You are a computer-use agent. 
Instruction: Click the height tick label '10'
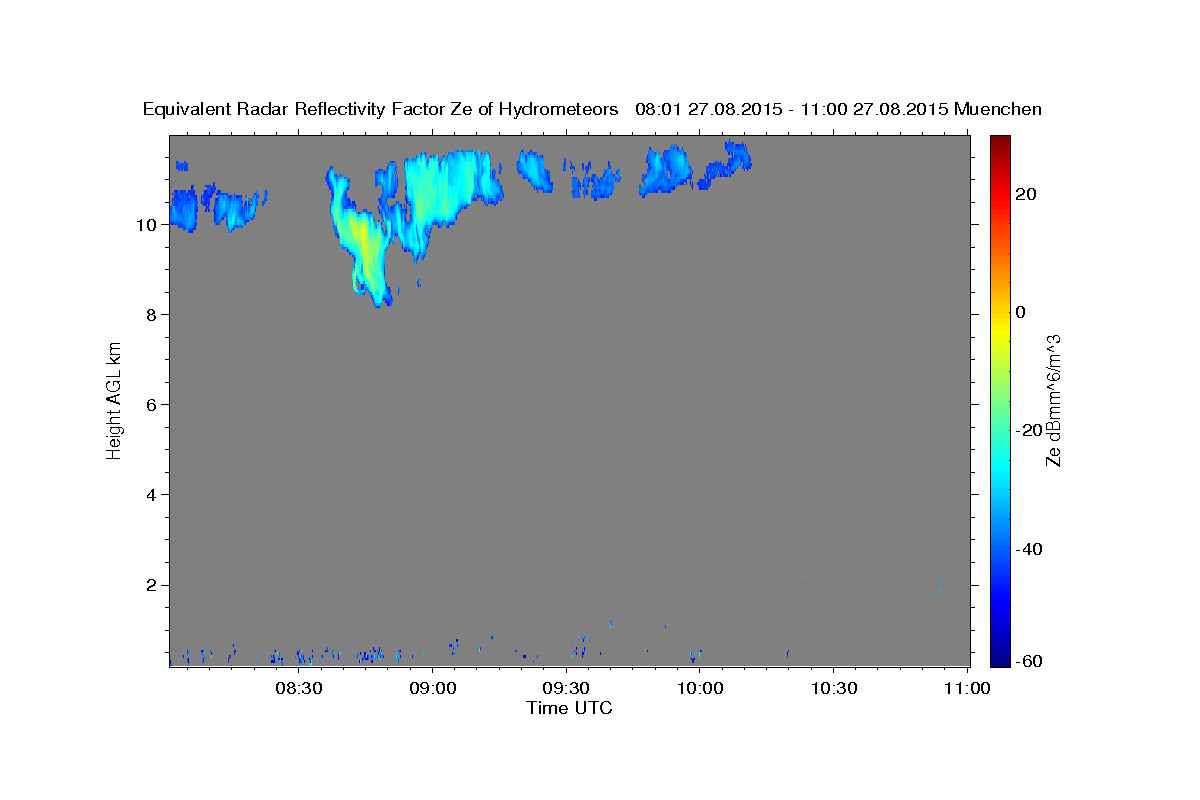[x=148, y=225]
